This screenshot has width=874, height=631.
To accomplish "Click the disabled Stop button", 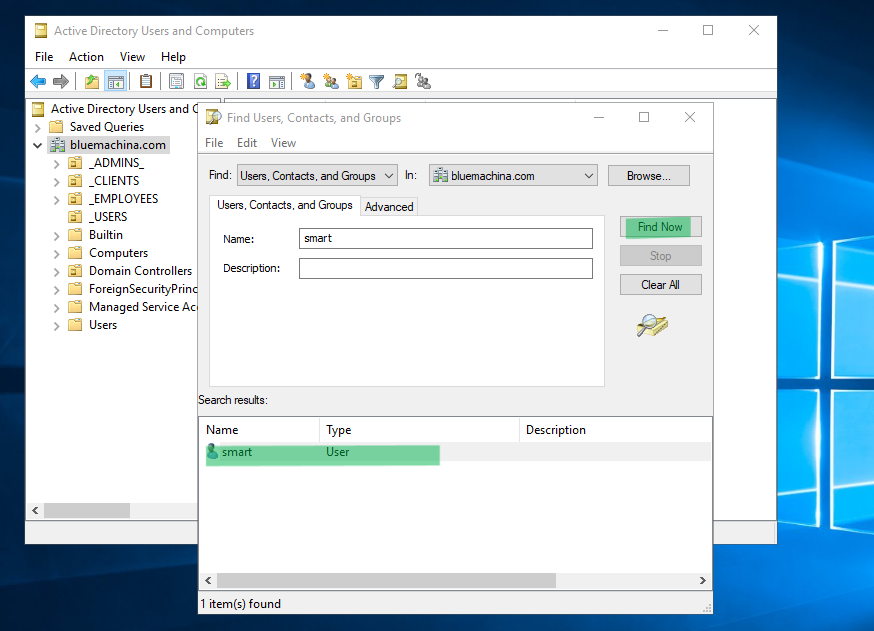I will click(661, 256).
